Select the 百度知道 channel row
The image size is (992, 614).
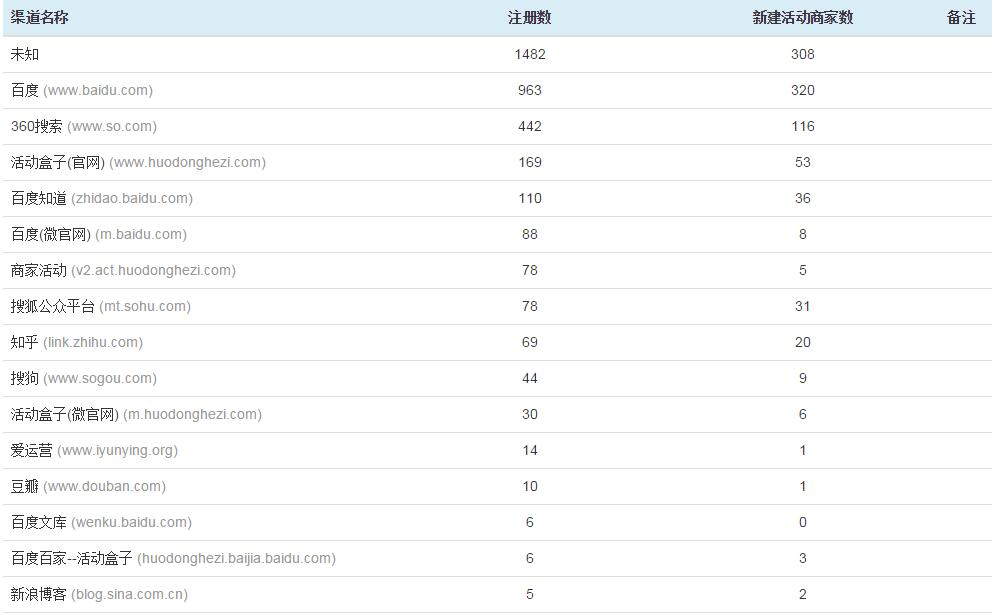(497, 199)
